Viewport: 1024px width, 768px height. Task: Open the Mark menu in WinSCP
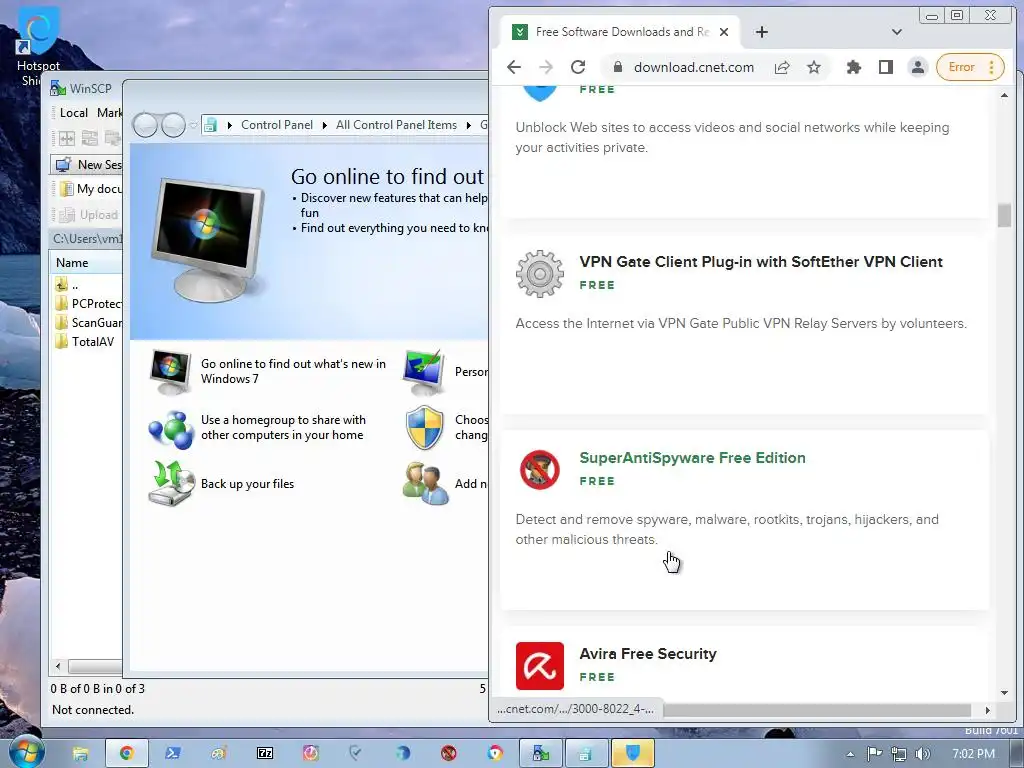click(109, 113)
